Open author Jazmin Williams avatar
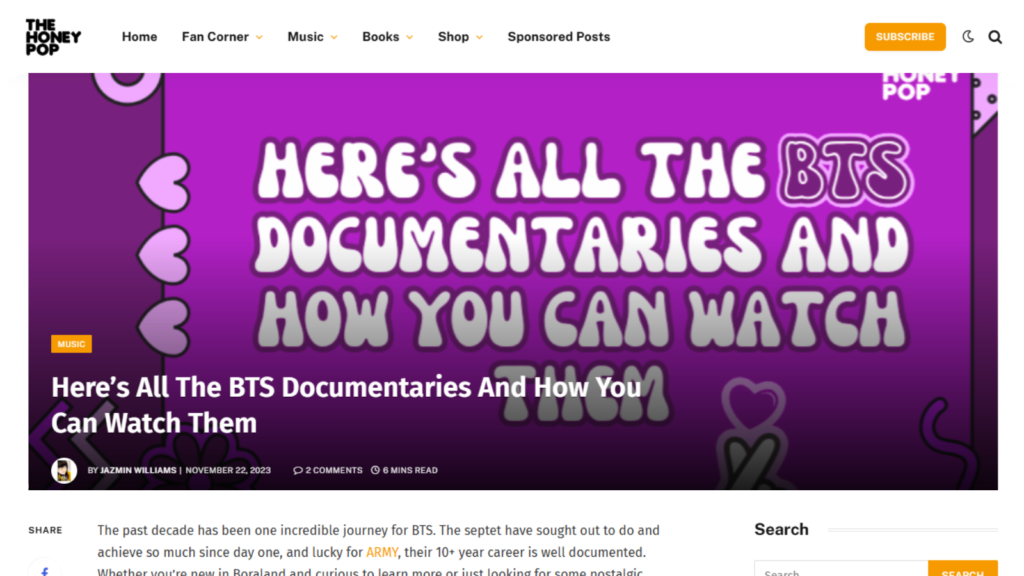 [x=64, y=470]
